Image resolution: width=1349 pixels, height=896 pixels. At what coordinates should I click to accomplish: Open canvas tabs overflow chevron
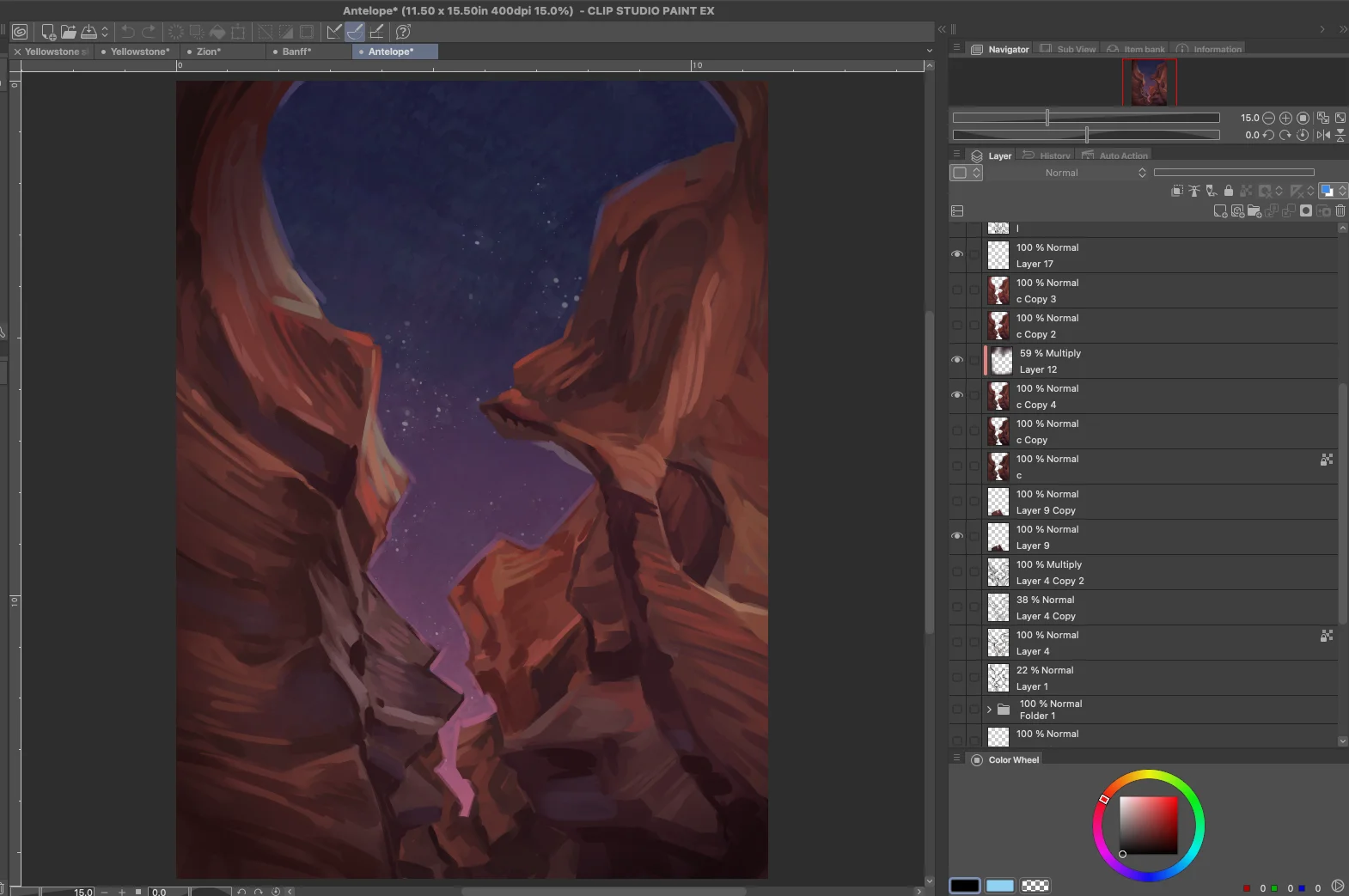929,52
